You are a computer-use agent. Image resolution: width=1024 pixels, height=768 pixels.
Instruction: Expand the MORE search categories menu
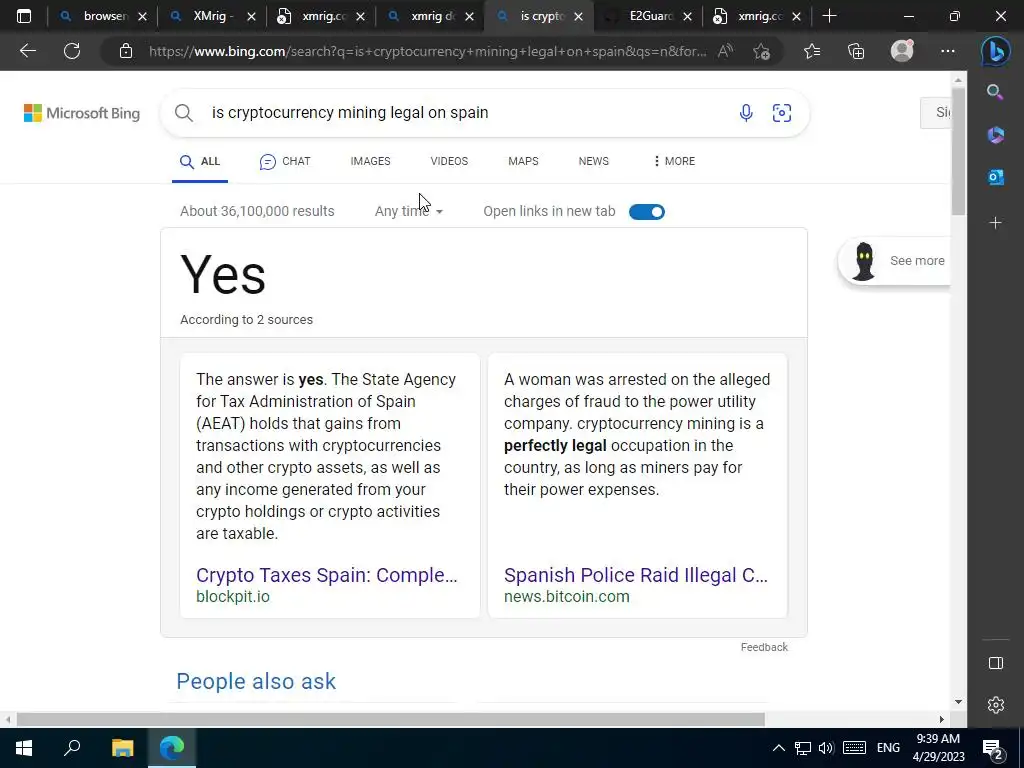coord(673,161)
